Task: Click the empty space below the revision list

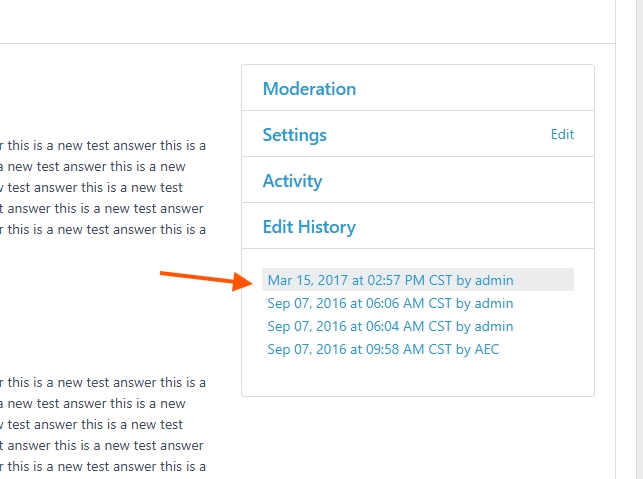Action: 417,378
